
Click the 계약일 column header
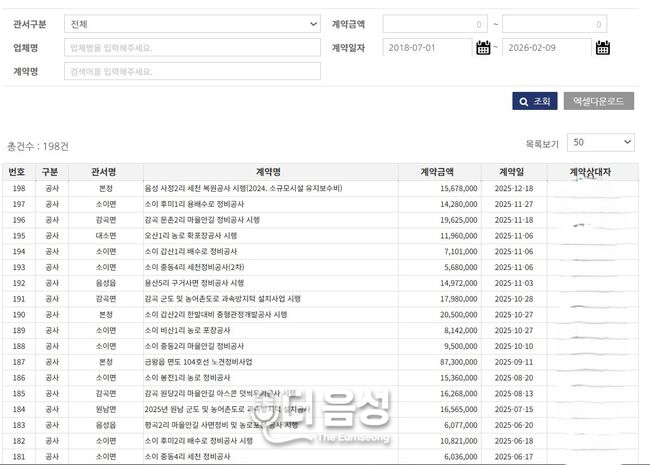pyautogui.click(x=517, y=172)
